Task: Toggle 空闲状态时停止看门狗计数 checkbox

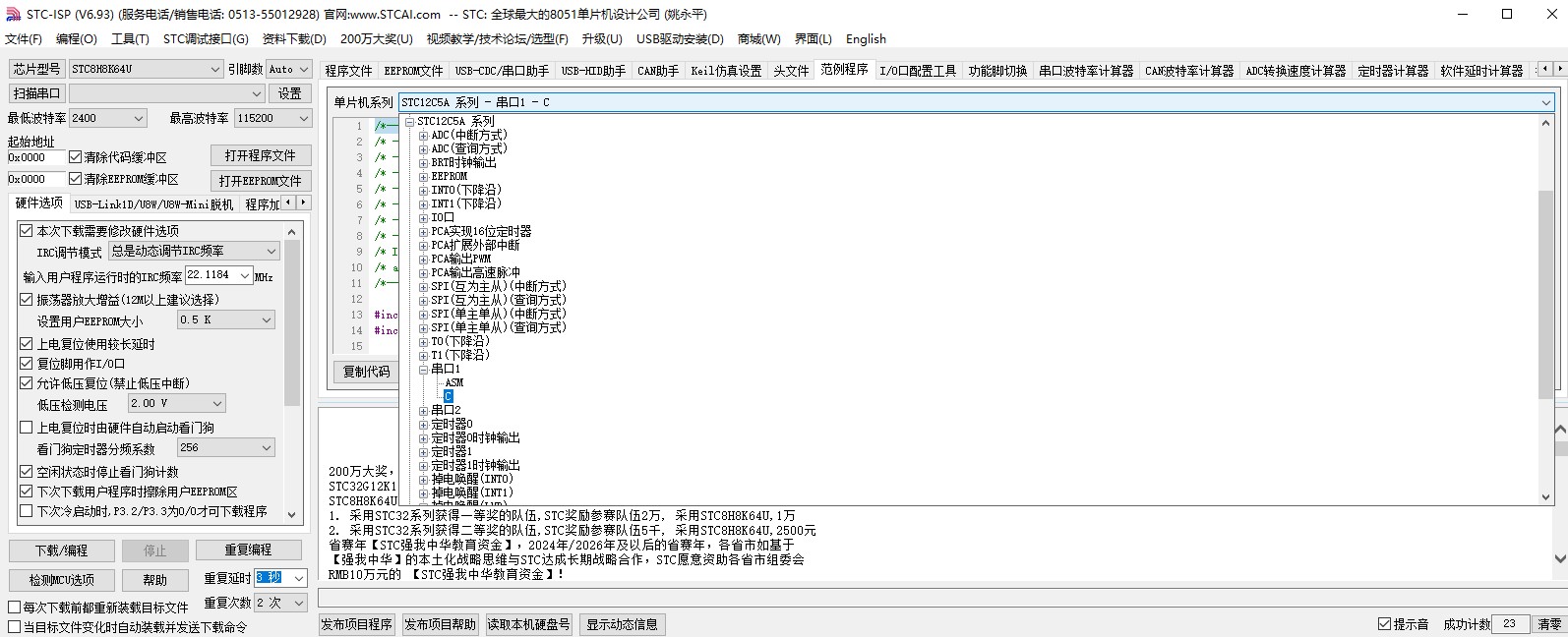Action: click(27, 472)
